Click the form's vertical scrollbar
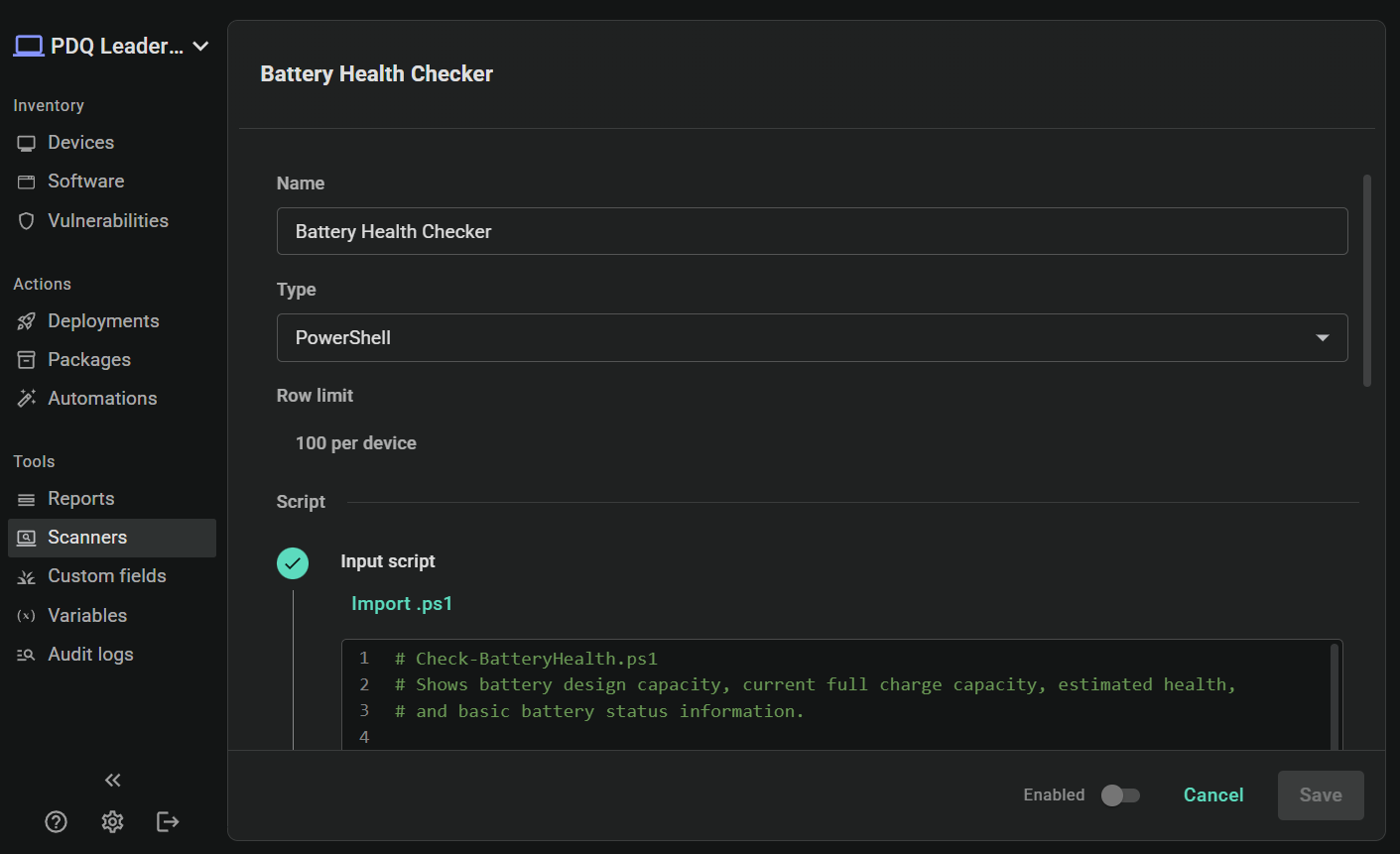The width and height of the screenshot is (1400, 854). (x=1367, y=281)
